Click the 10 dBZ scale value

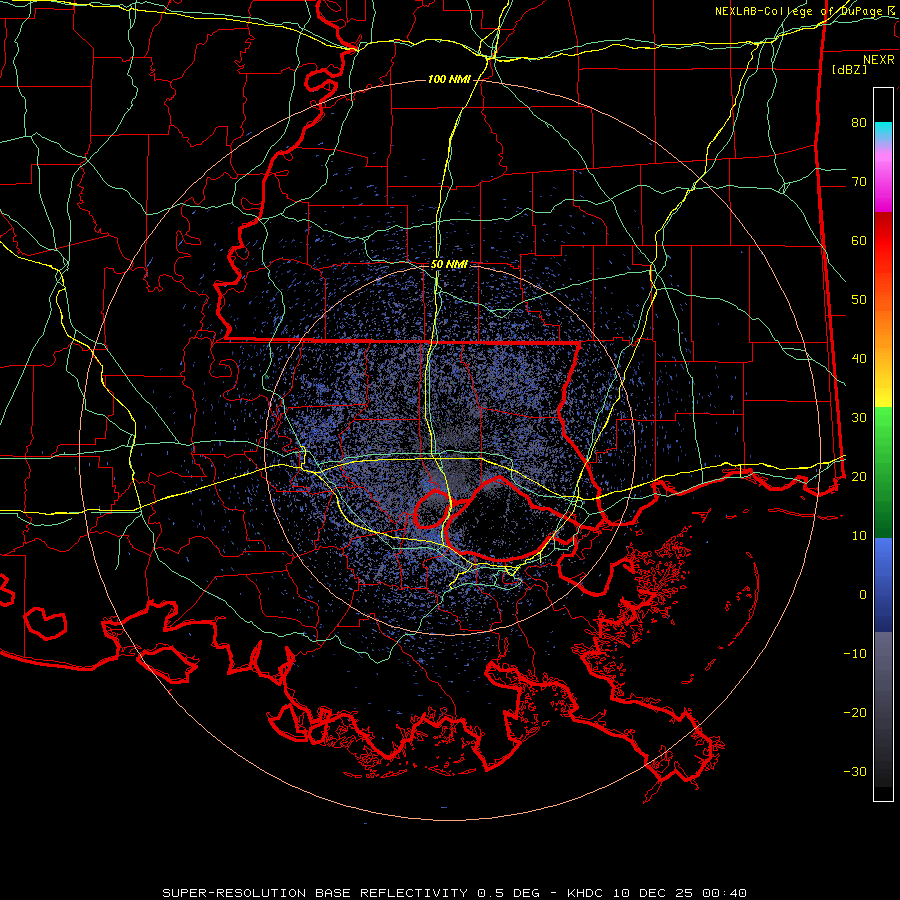pos(859,536)
